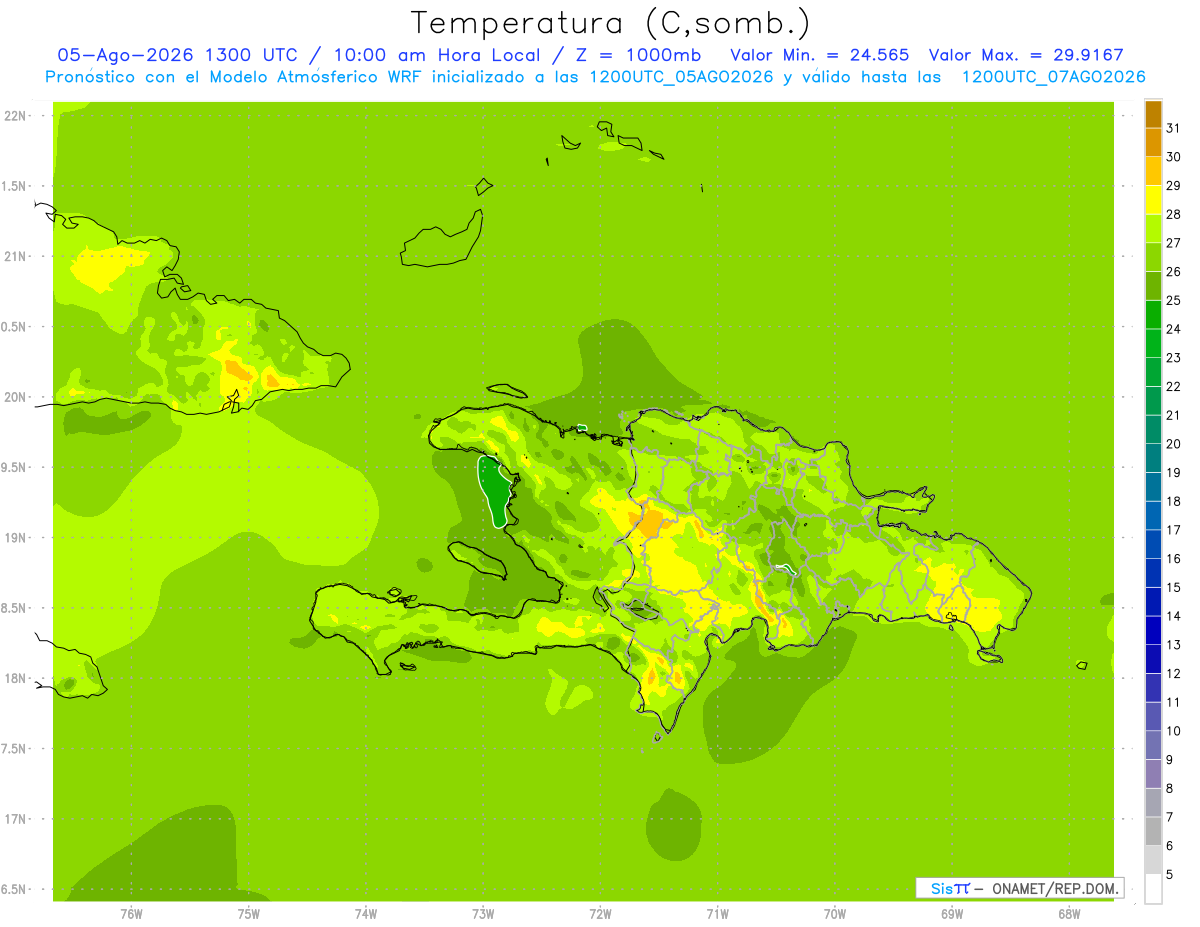The image size is (1200, 927).
Task: Click the legend value '26'
Action: pos(1173,272)
